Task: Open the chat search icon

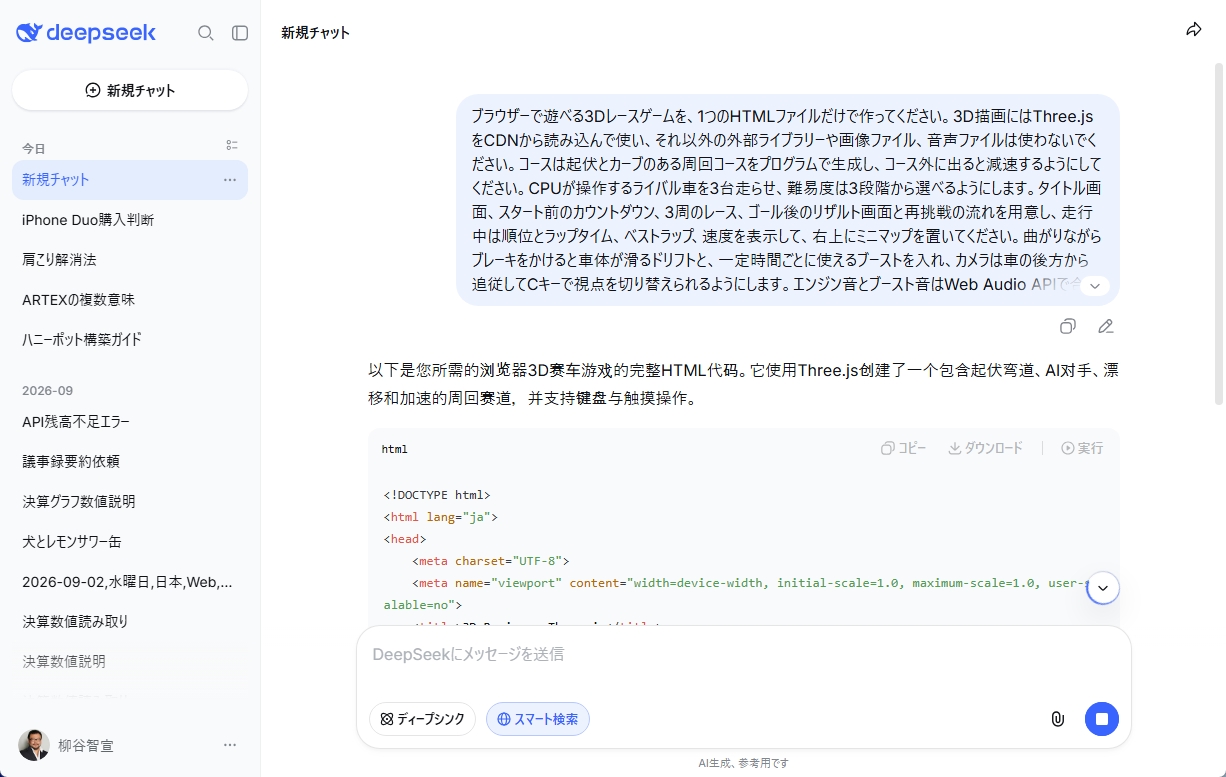Action: pos(206,33)
